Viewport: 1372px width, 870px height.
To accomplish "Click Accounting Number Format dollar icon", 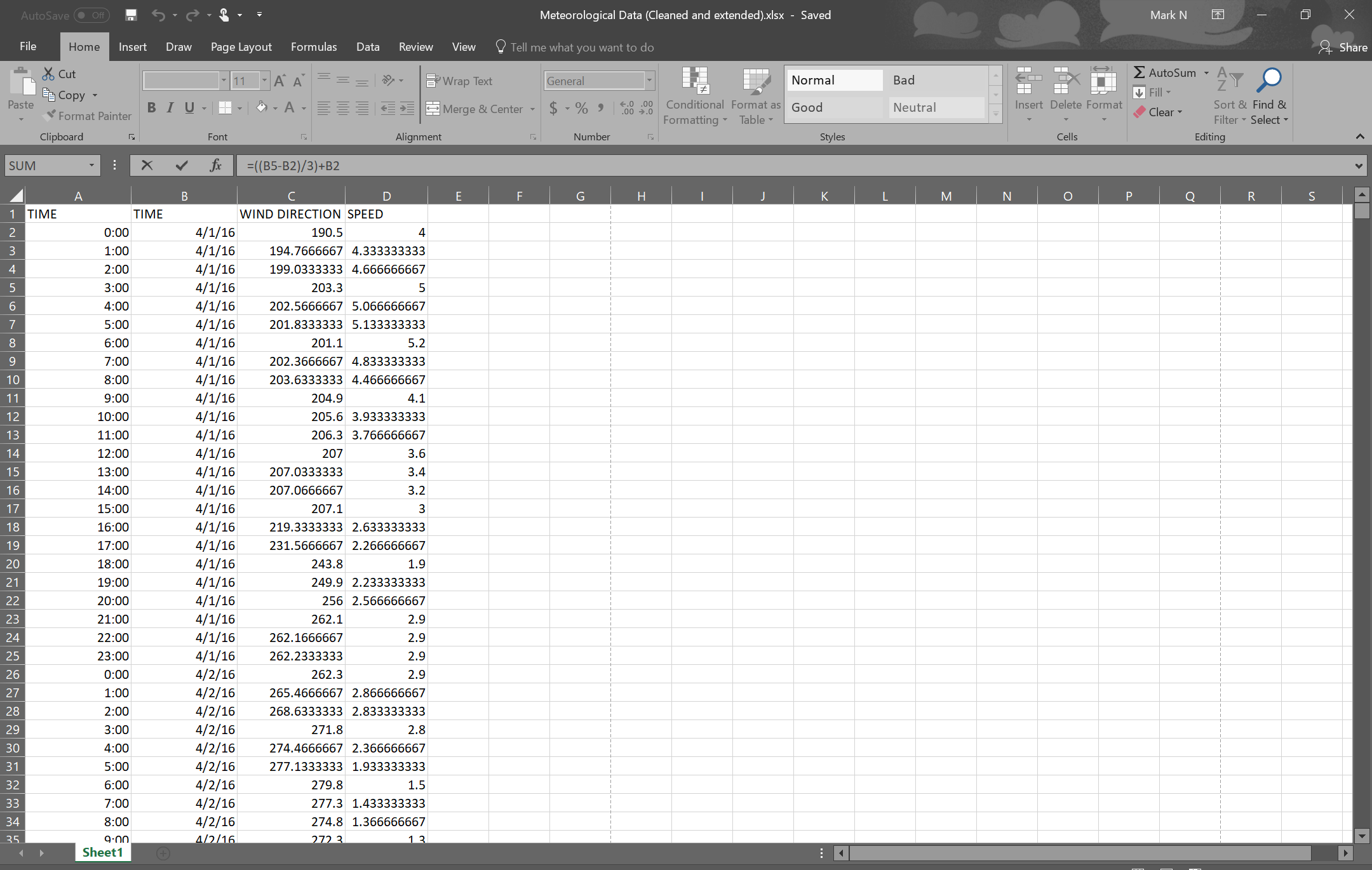I will point(553,109).
